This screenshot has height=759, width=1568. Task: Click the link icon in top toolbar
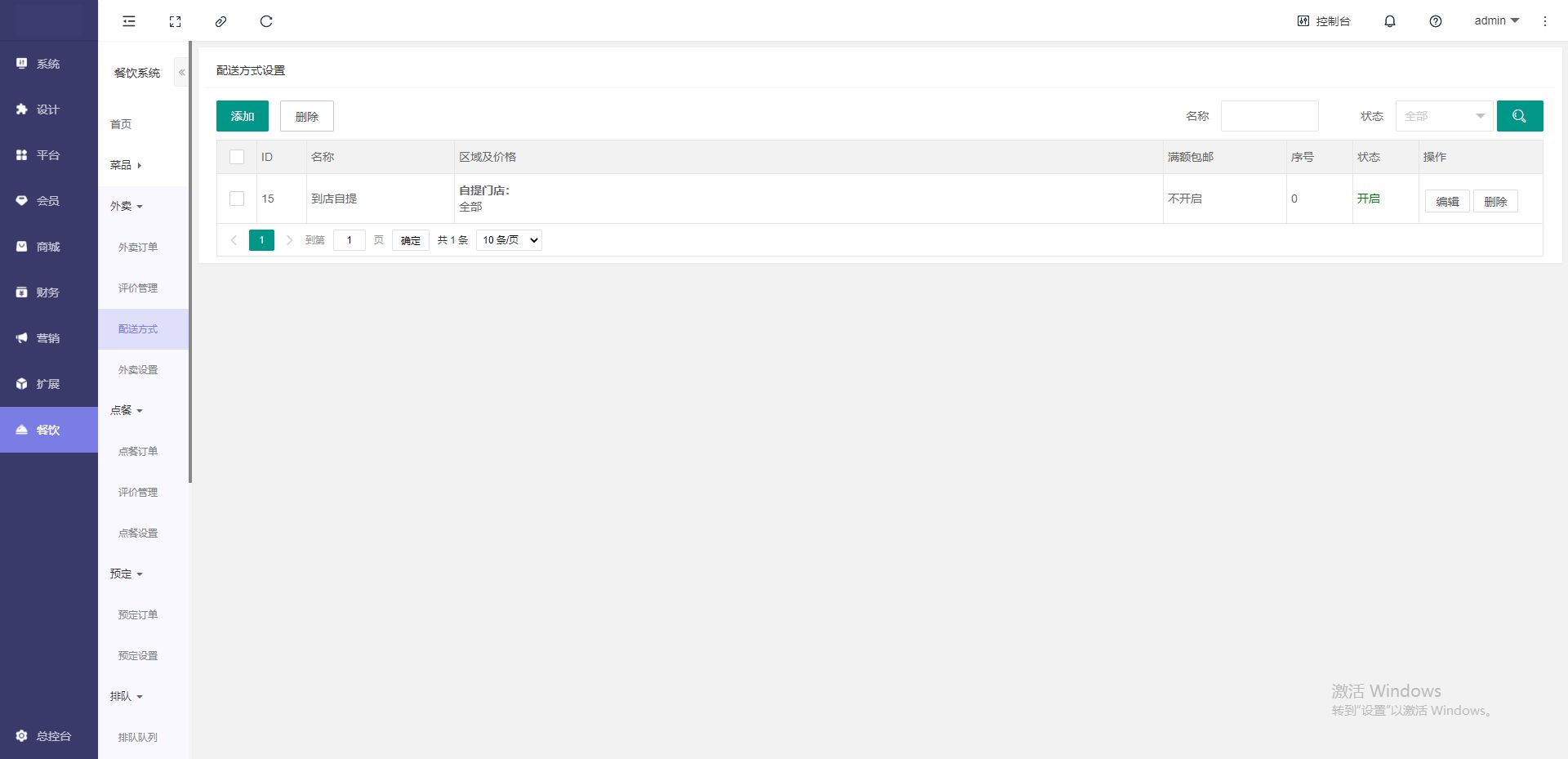point(220,21)
